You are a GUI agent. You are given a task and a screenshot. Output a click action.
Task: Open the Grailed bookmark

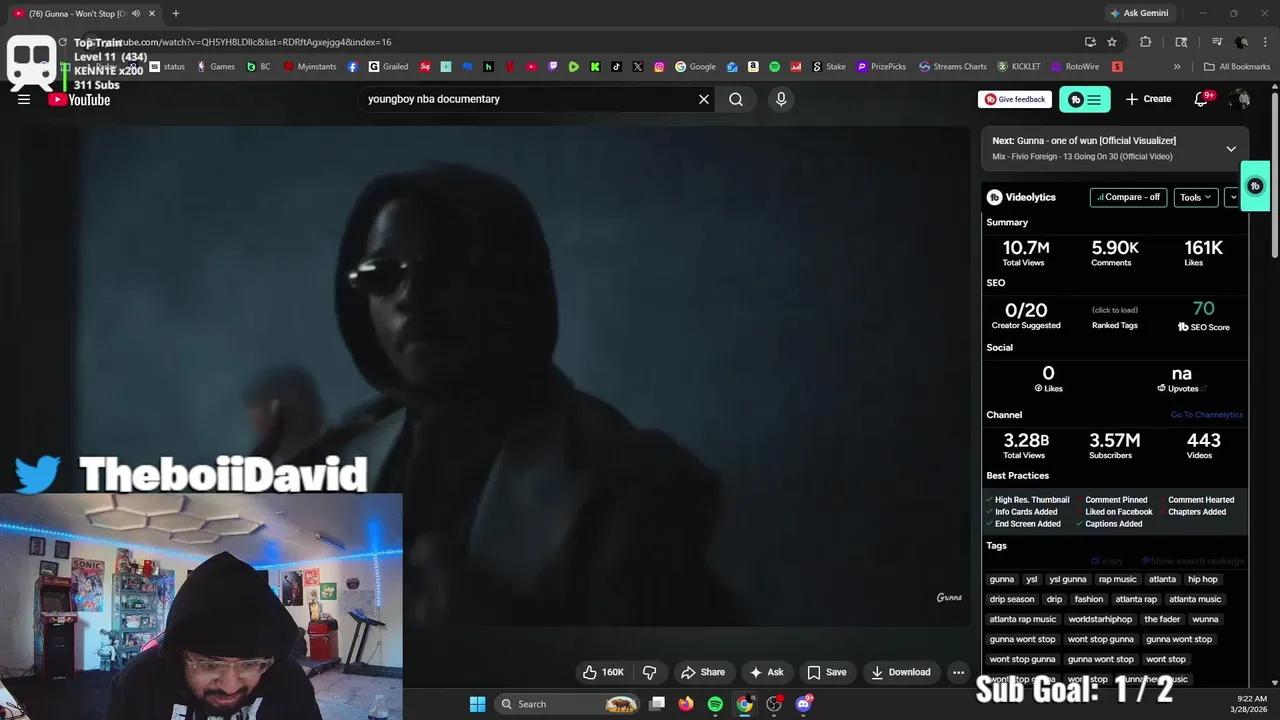click(x=388, y=67)
